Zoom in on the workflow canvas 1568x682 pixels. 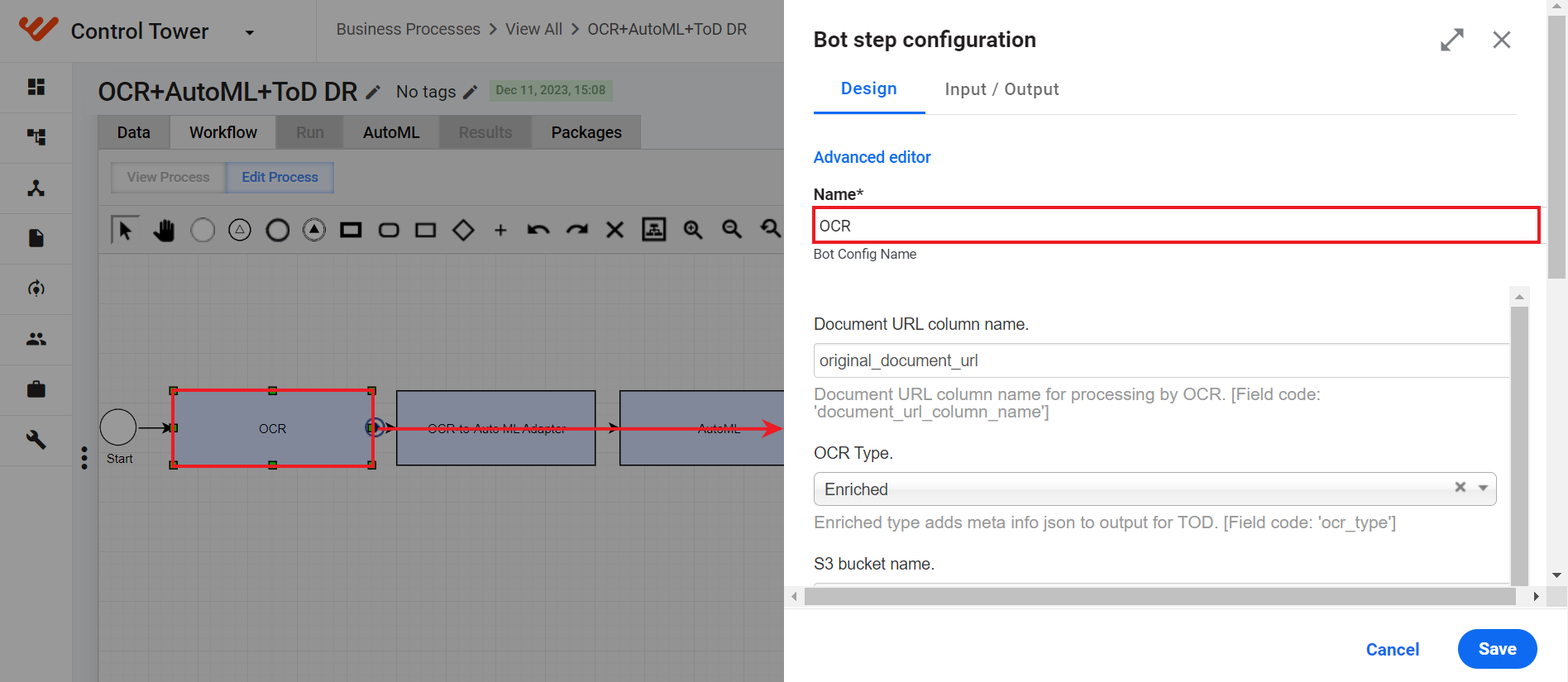tap(693, 230)
